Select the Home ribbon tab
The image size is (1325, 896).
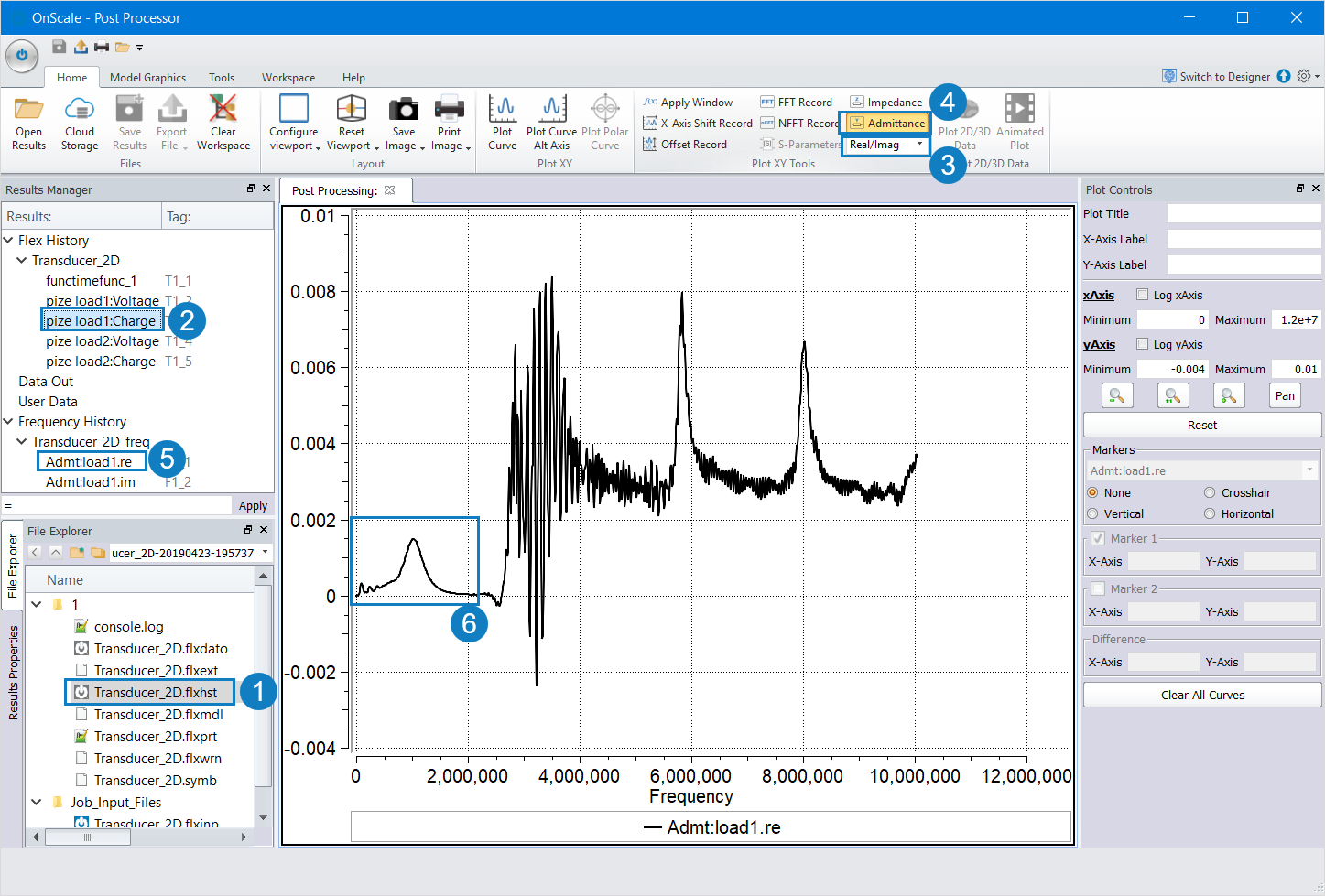pyautogui.click(x=71, y=78)
